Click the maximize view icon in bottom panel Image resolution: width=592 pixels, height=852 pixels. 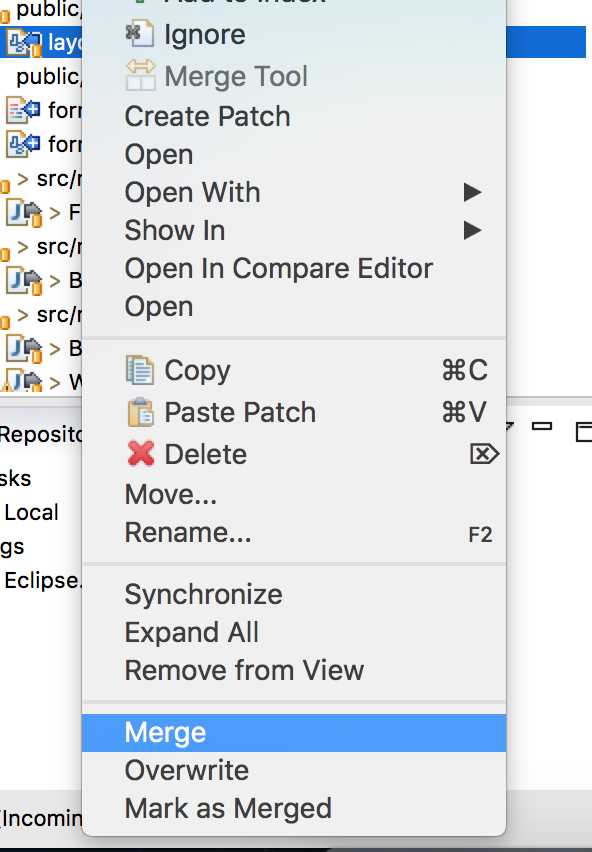point(584,432)
